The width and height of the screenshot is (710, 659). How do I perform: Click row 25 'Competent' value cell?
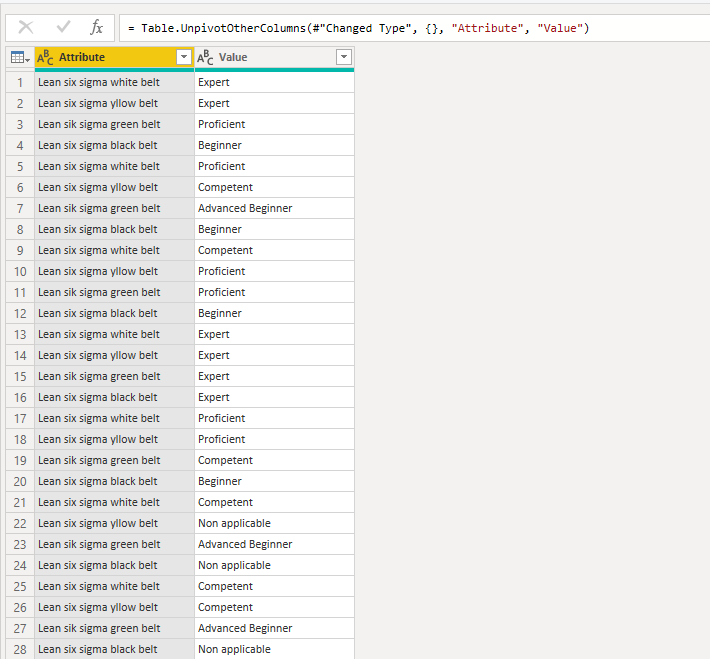click(274, 587)
